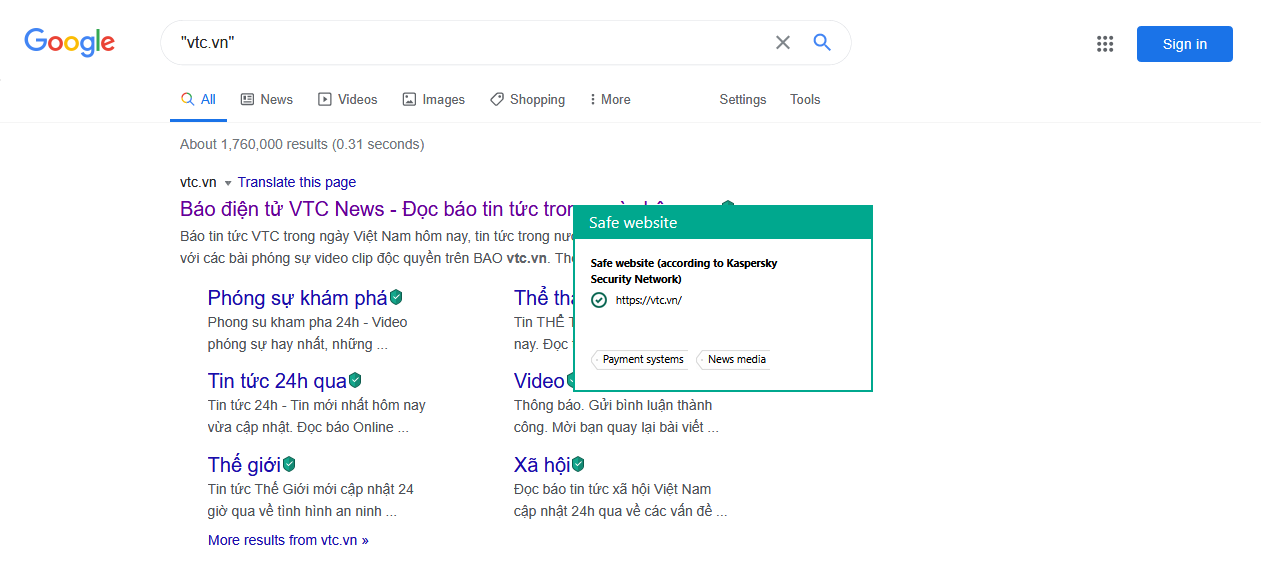Screen dimensions: 1261x564
Task: Open the Videos search tab
Action: click(348, 100)
